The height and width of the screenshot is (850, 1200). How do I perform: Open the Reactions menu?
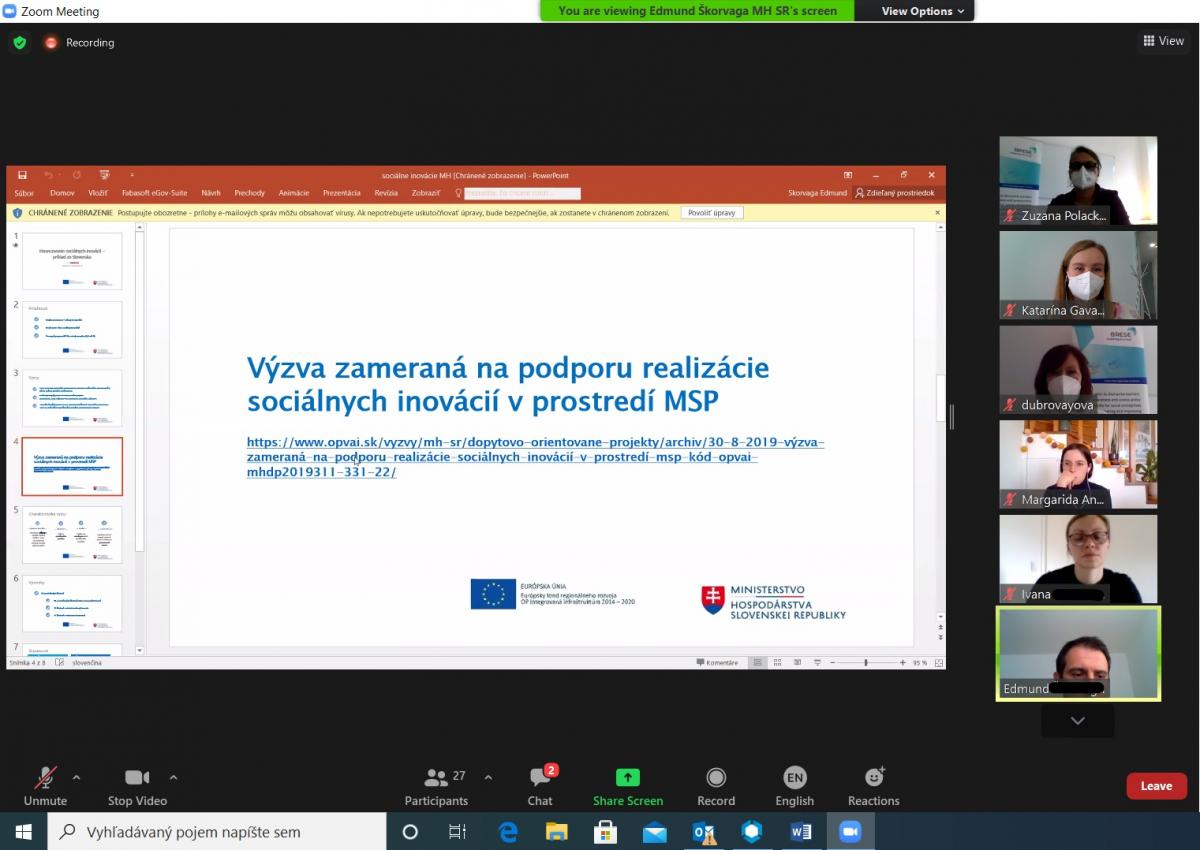tap(873, 778)
